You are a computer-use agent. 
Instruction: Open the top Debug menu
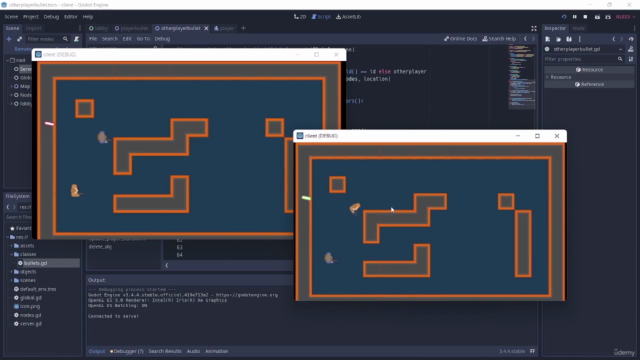pyautogui.click(x=51, y=17)
